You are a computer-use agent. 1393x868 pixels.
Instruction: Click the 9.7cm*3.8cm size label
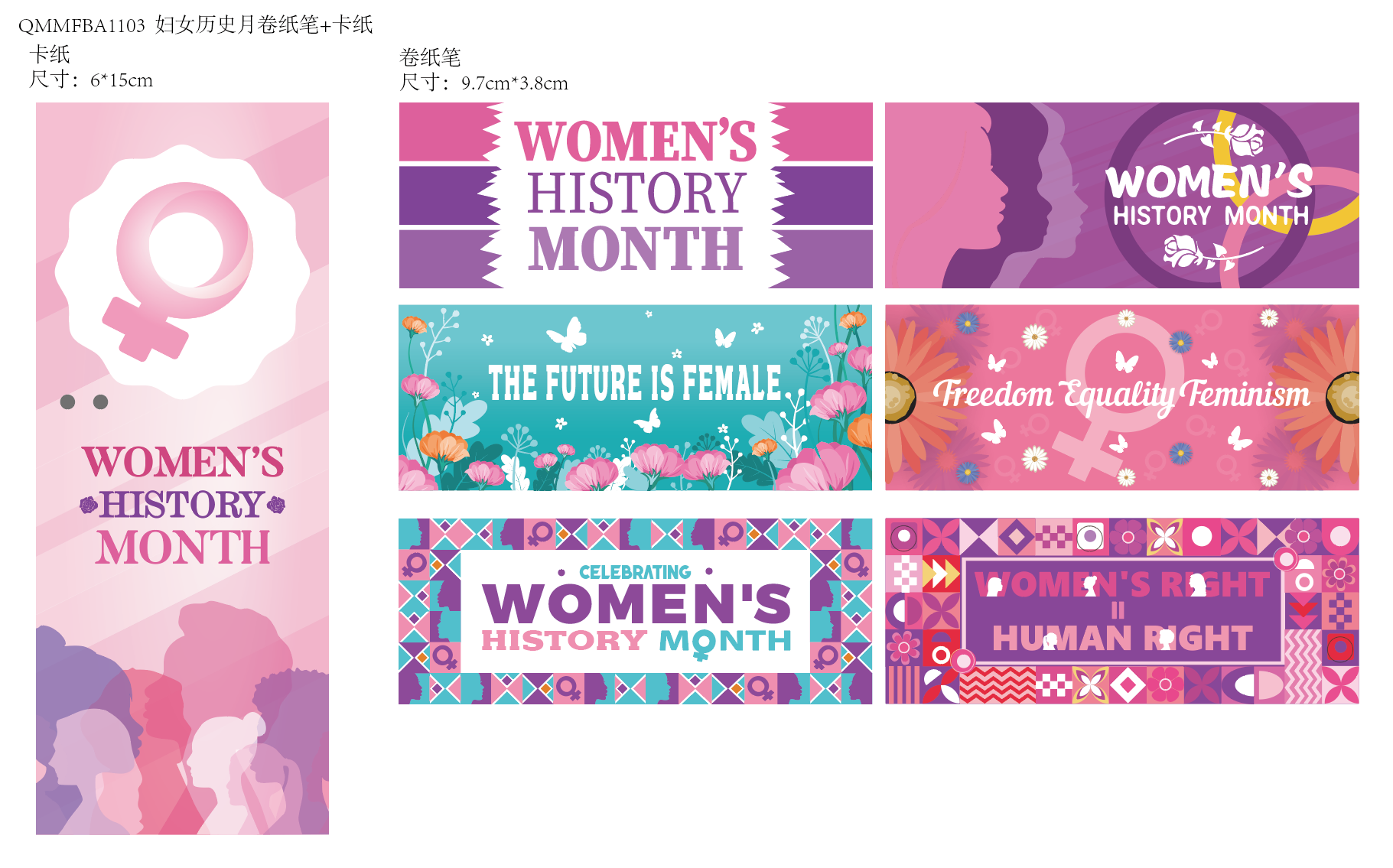pyautogui.click(x=515, y=83)
